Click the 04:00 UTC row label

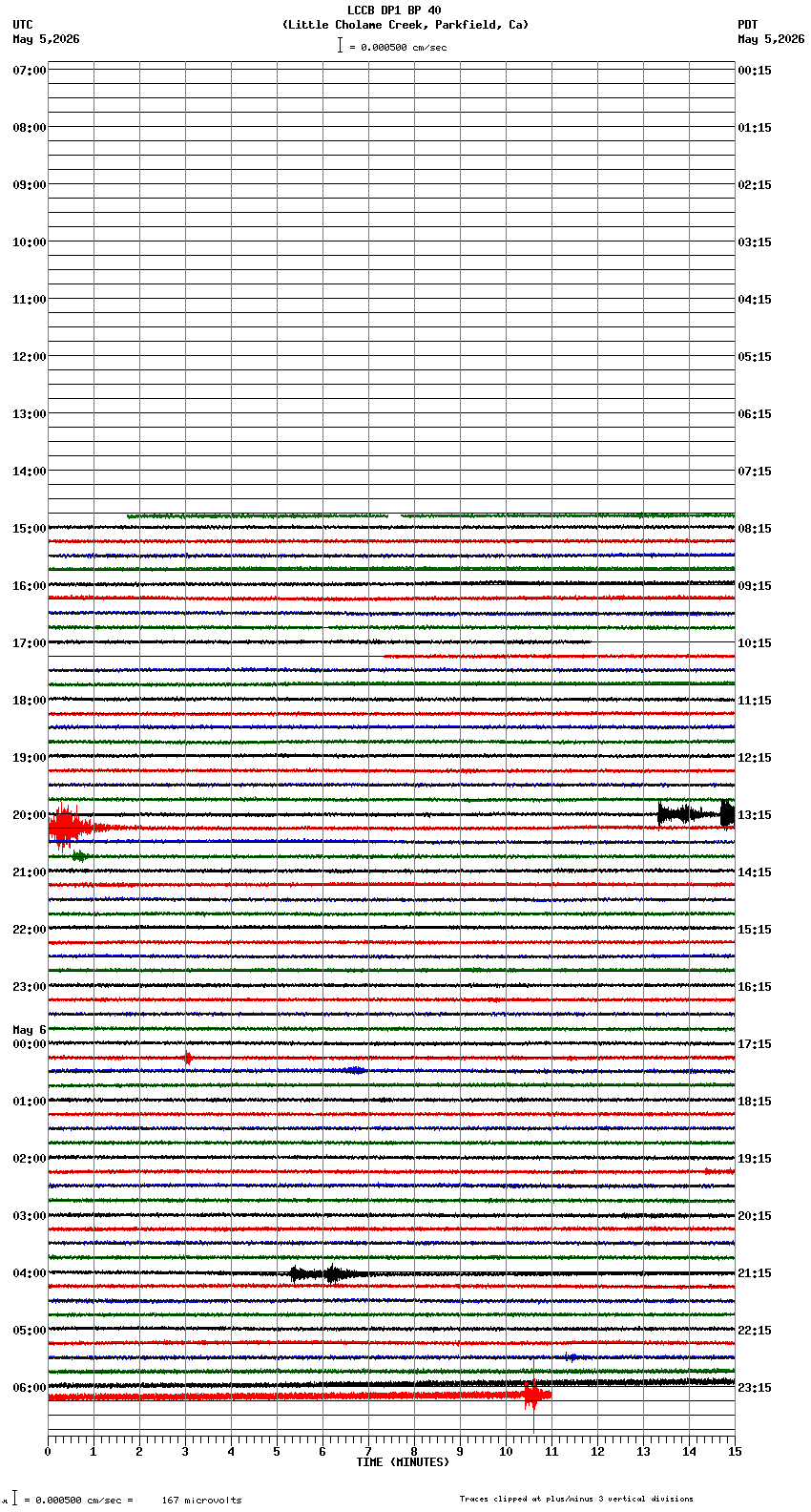30,1273
